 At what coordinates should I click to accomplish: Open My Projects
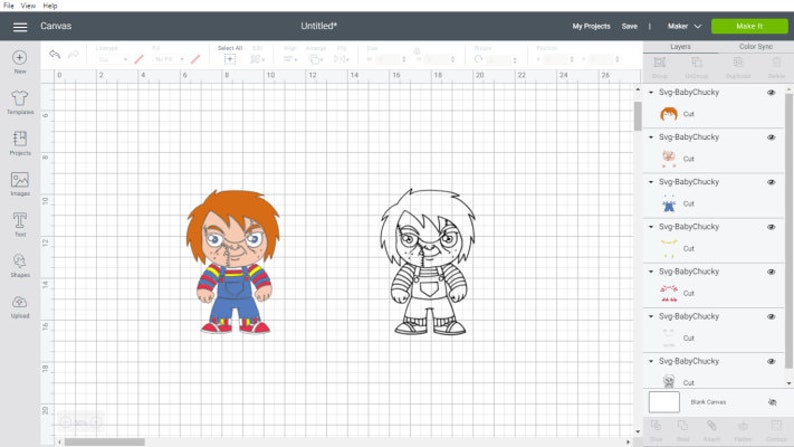pyautogui.click(x=591, y=26)
